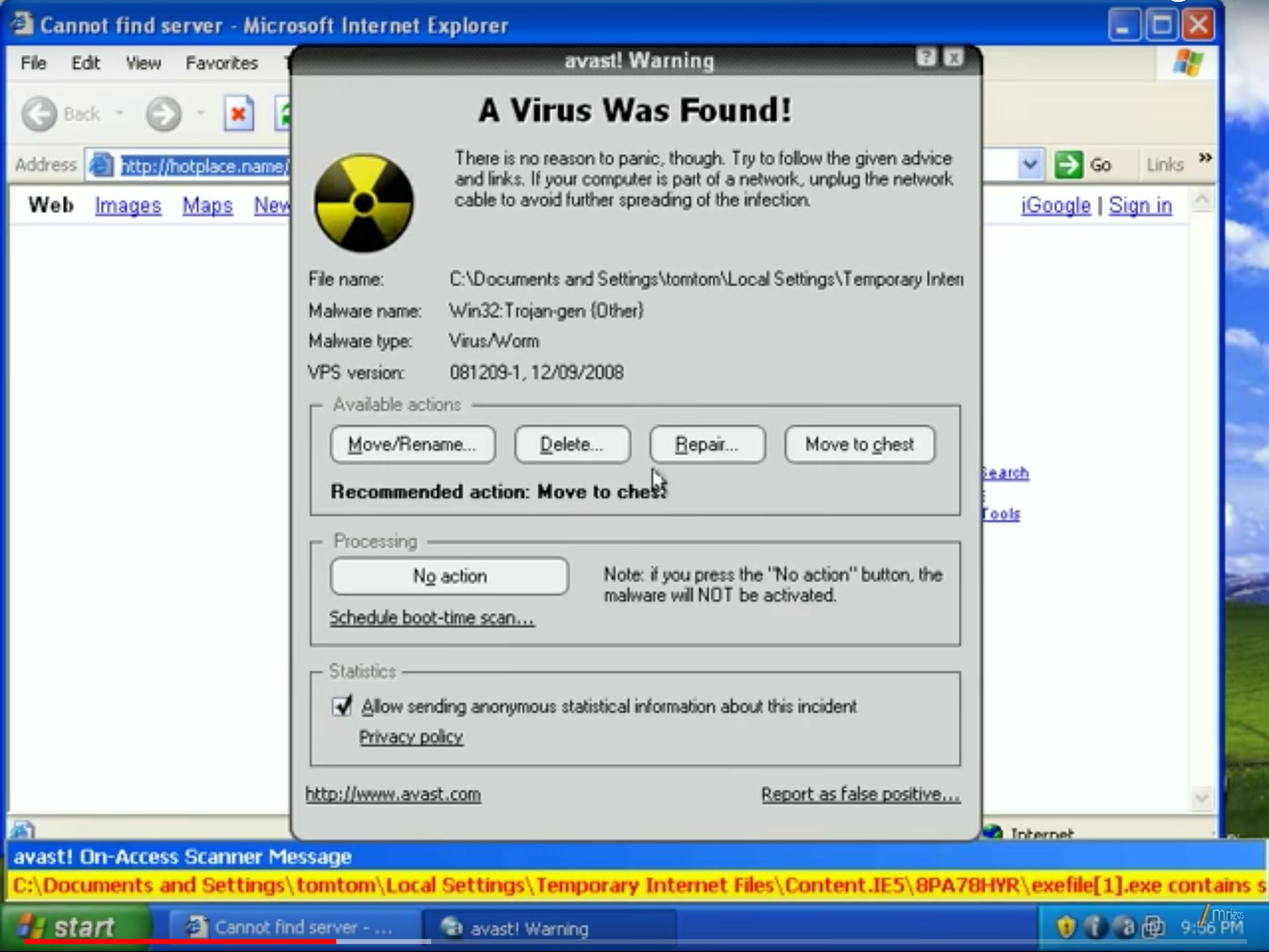Open the Favorites menu
The height and width of the screenshot is (952, 1269).
pos(222,63)
